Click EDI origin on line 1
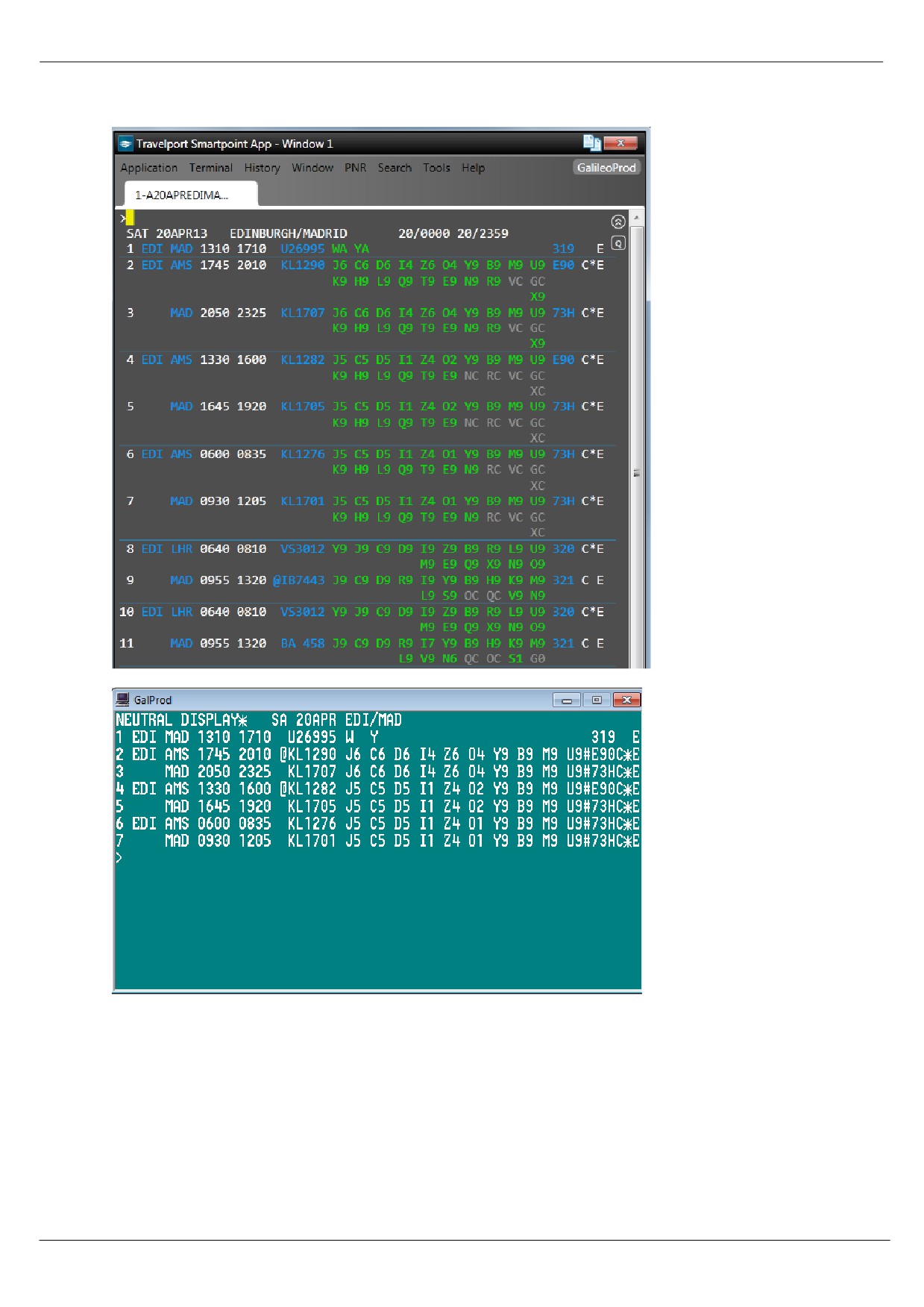 pos(152,248)
